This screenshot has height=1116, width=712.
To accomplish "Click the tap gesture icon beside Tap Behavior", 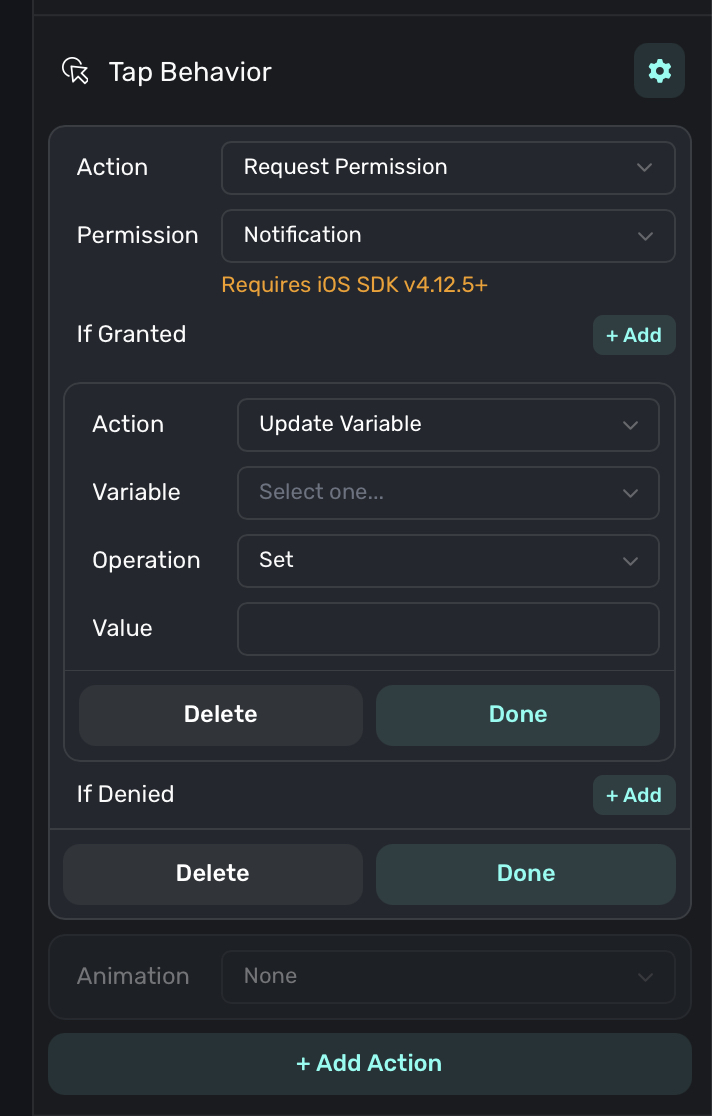I will (x=75, y=71).
